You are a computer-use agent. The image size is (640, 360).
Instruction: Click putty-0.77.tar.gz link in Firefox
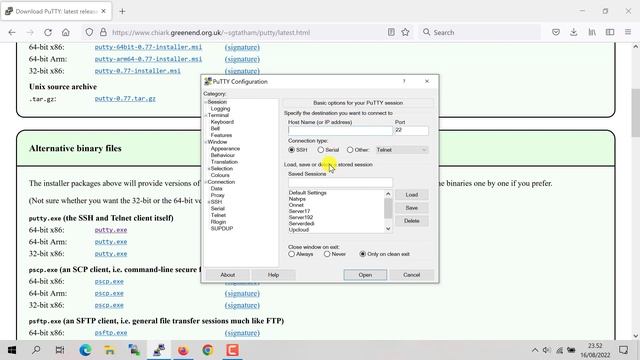click(x=125, y=99)
